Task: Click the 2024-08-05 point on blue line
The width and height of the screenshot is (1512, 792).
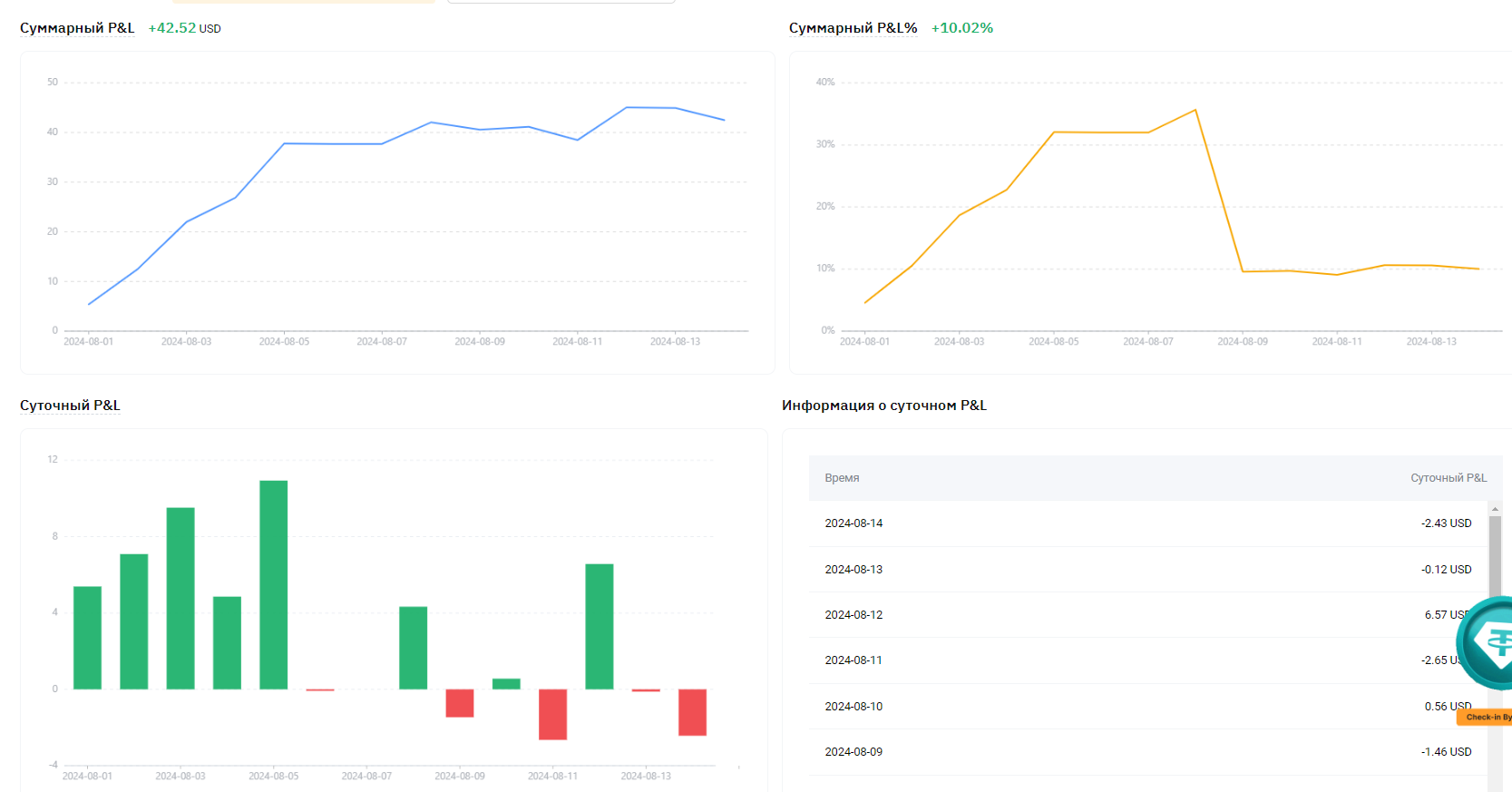Action: (x=285, y=143)
